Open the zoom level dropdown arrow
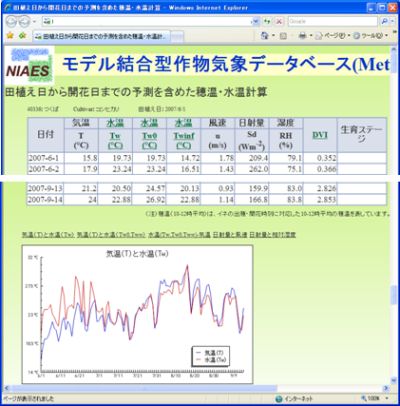The height and width of the screenshot is (406, 400). coord(387,398)
